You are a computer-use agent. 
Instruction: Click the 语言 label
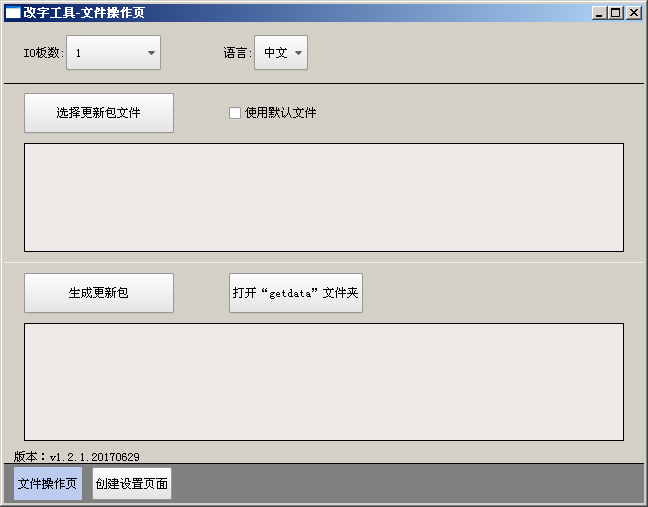point(237,53)
